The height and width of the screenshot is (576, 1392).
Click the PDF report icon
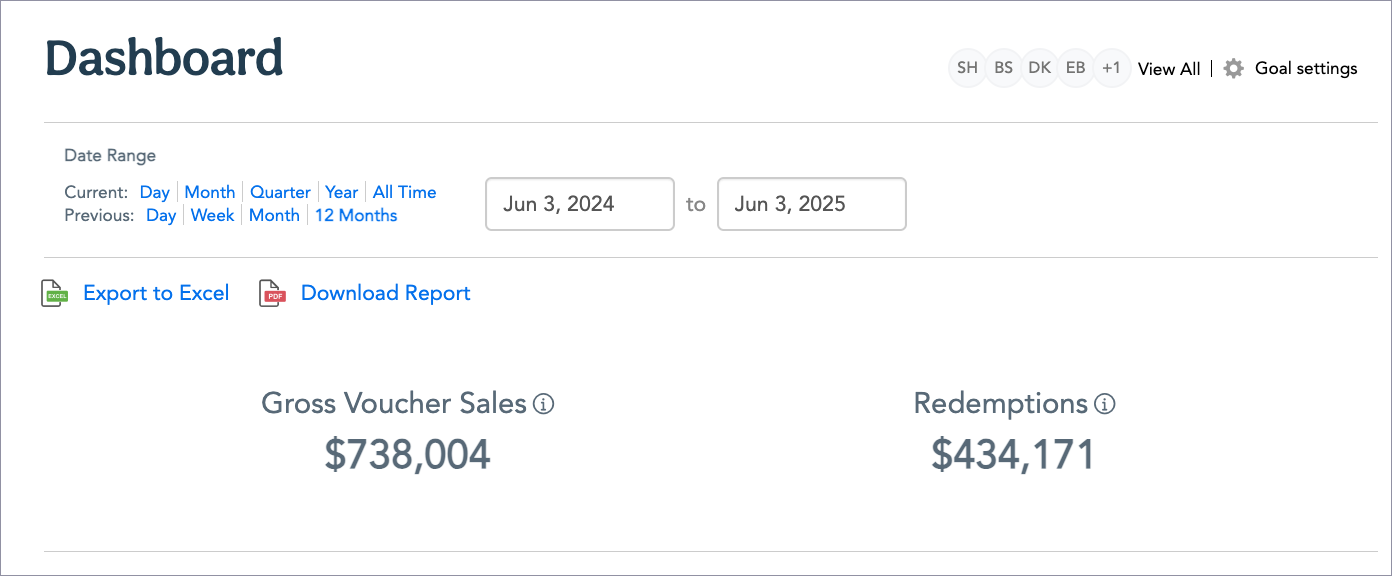pos(272,293)
